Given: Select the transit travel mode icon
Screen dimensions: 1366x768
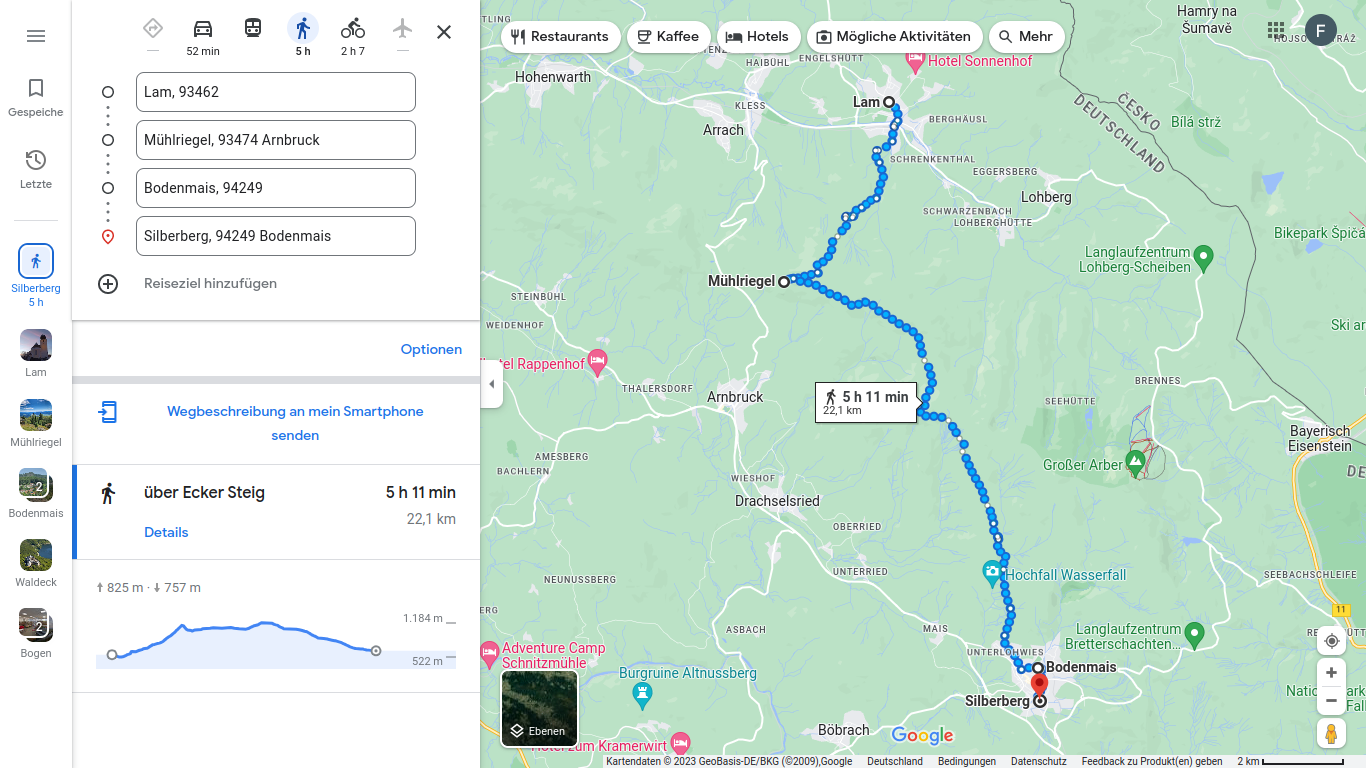Looking at the screenshot, I should coord(253,29).
